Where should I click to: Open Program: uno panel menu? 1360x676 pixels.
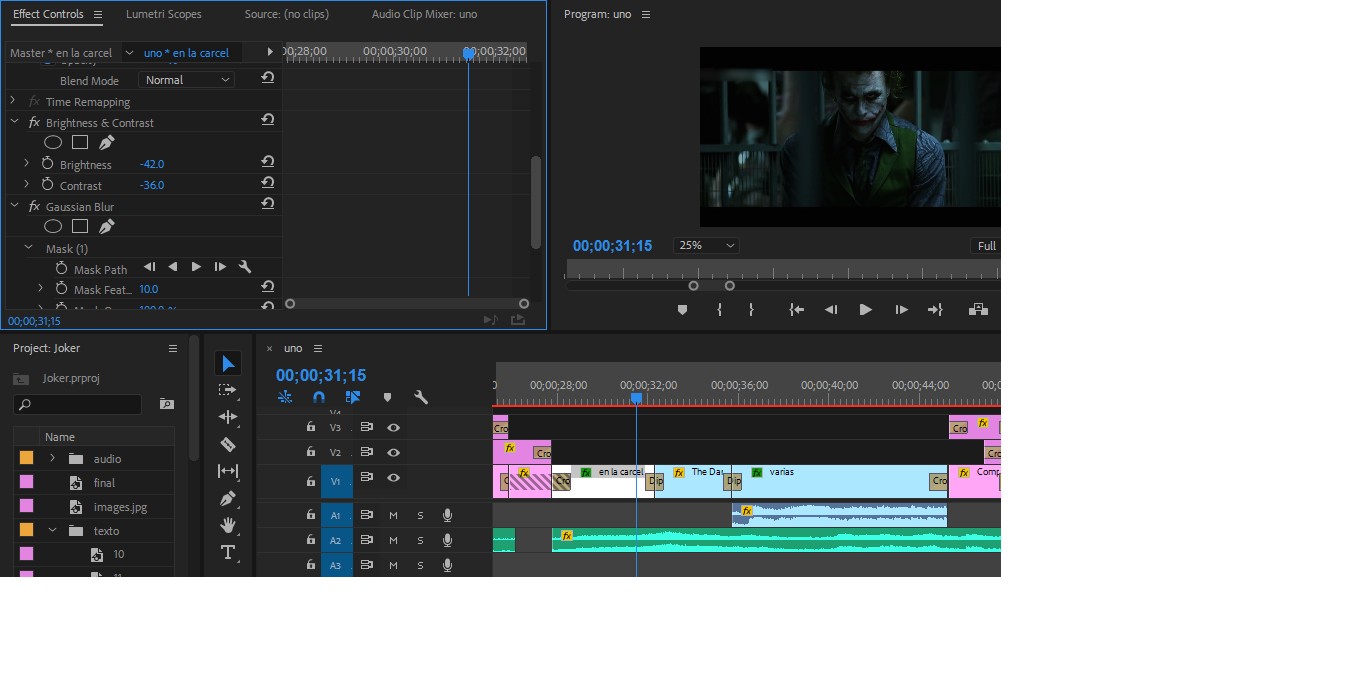645,14
